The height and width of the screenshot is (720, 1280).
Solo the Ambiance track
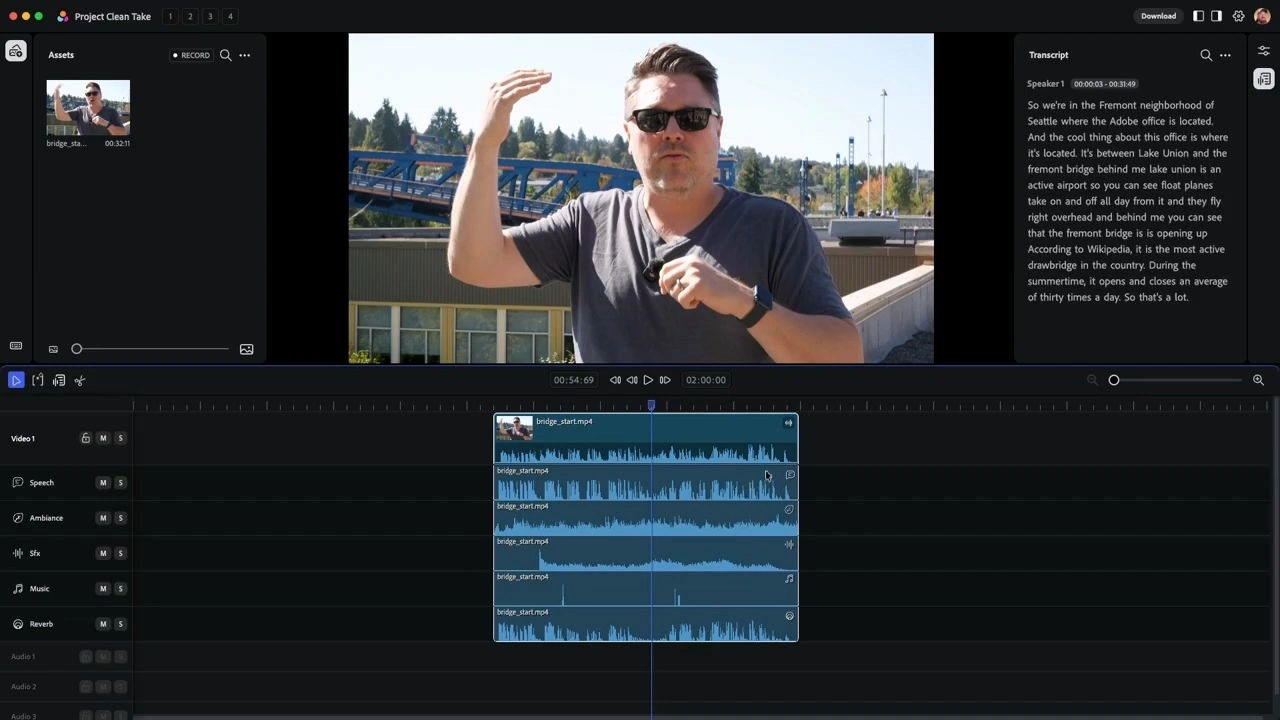click(x=121, y=518)
